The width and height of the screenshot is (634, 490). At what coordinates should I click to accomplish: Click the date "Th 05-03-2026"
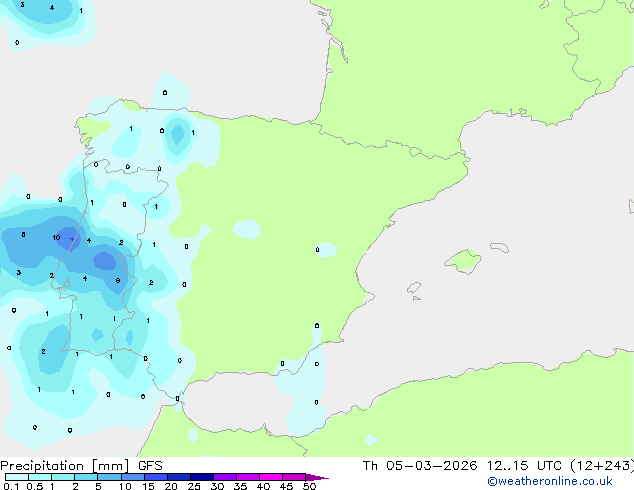pos(420,466)
